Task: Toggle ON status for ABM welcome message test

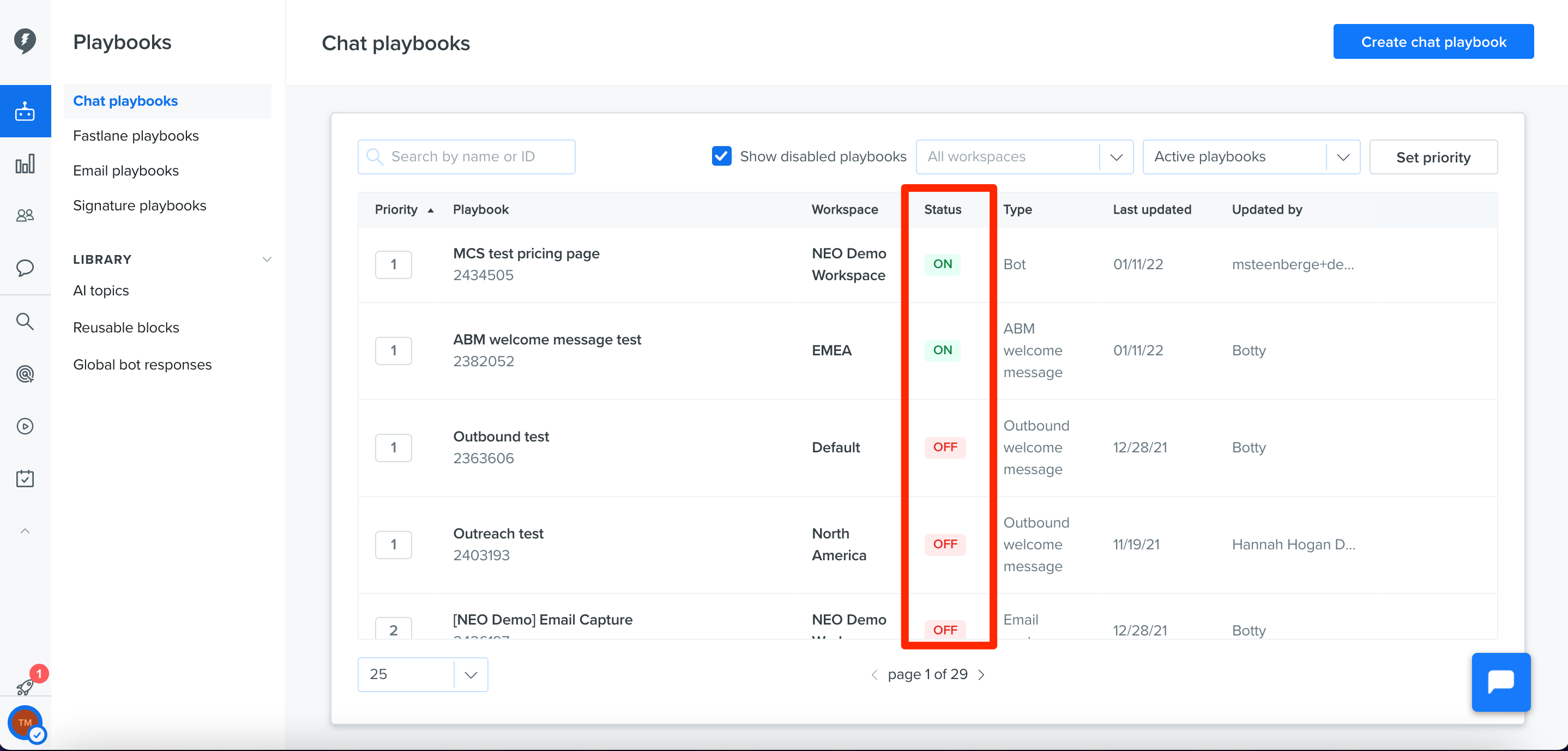Action: tap(942, 350)
